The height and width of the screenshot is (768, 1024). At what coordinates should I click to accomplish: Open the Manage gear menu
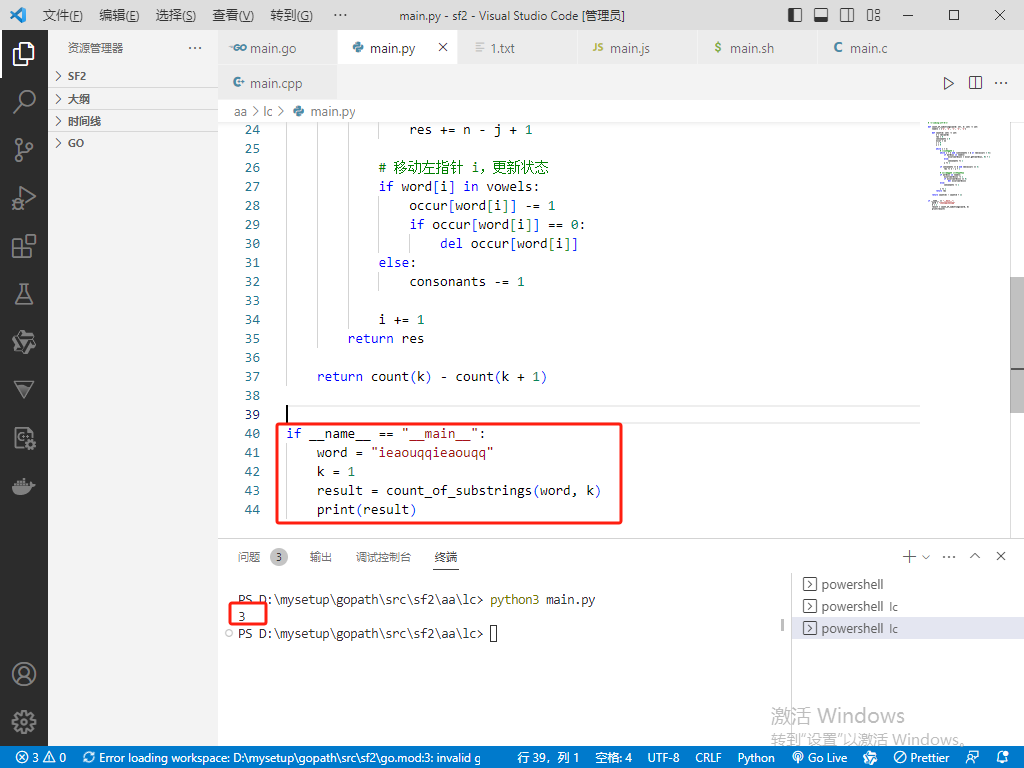pyautogui.click(x=24, y=722)
